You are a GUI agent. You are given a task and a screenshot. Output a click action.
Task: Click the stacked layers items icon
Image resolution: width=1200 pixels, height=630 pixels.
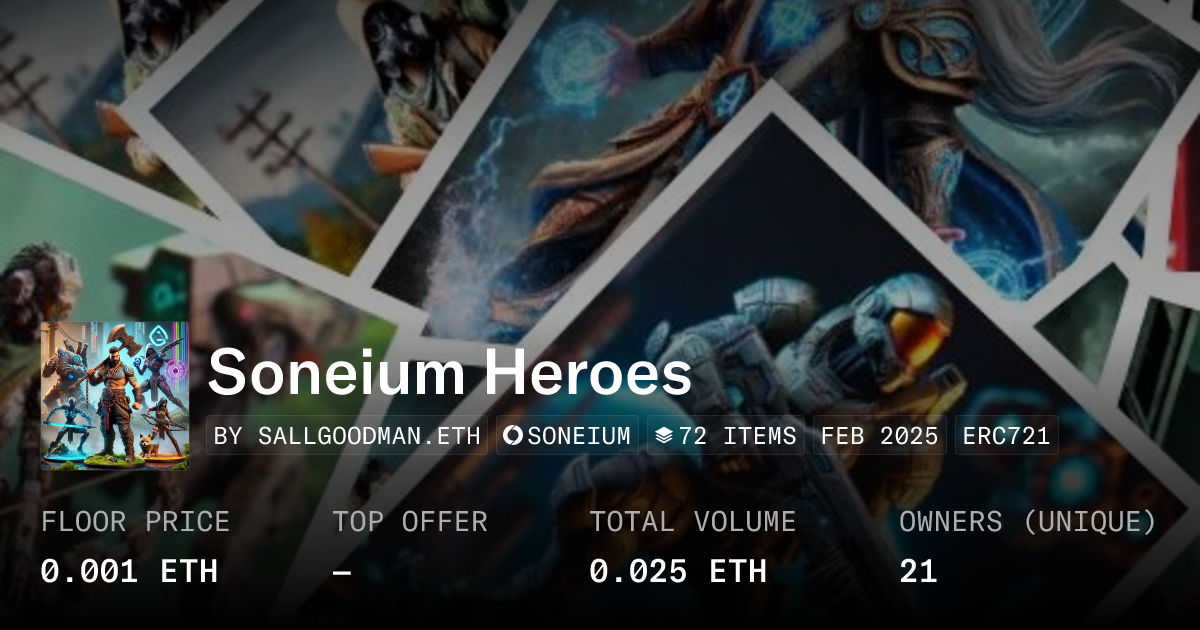pyautogui.click(x=664, y=436)
